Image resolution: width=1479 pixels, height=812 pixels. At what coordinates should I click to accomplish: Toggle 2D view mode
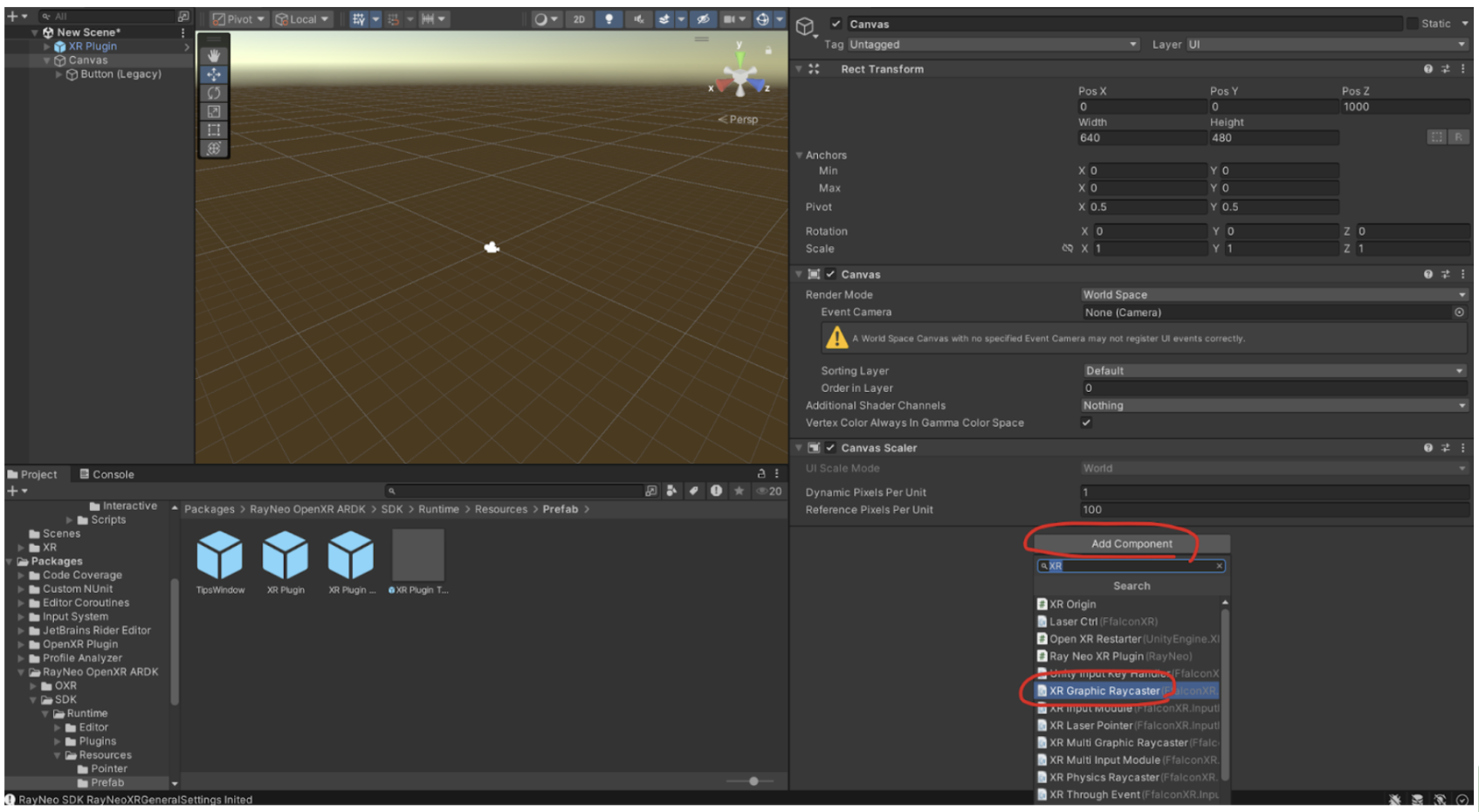click(x=579, y=19)
